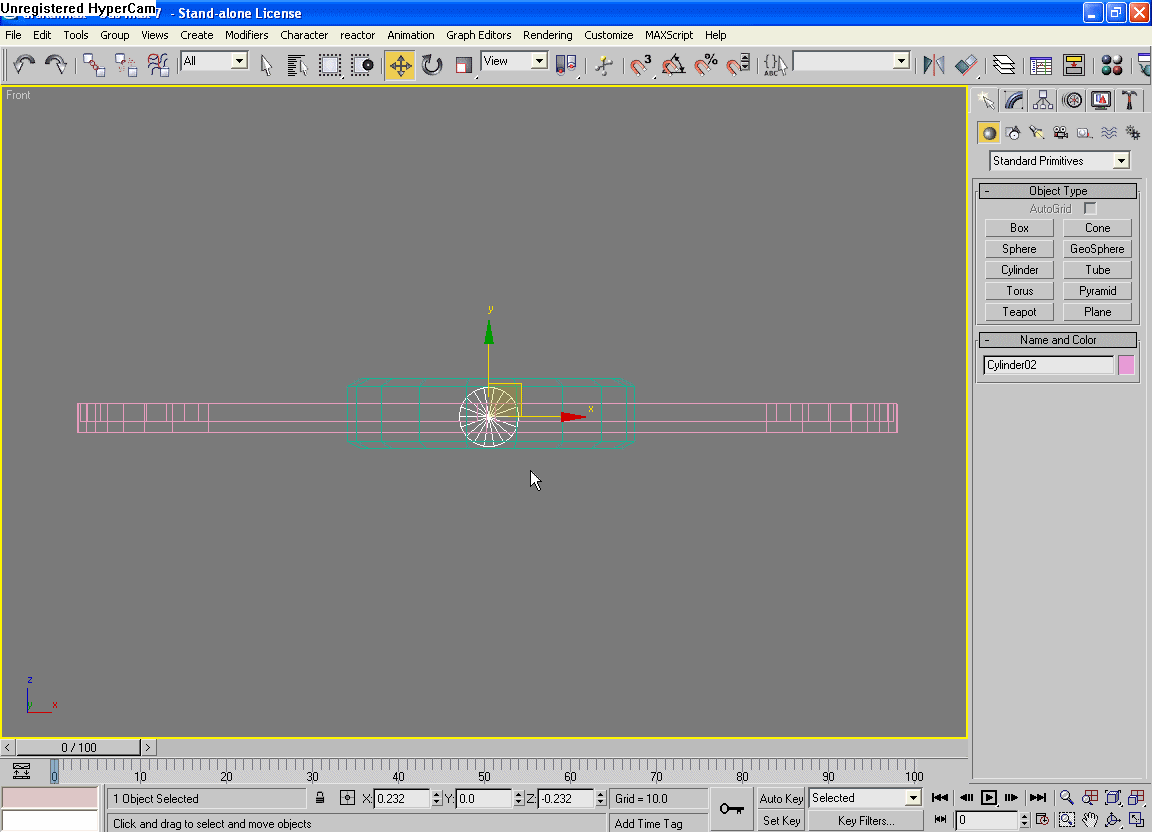
Task: Click the pink object color swatch
Action: (x=1126, y=365)
